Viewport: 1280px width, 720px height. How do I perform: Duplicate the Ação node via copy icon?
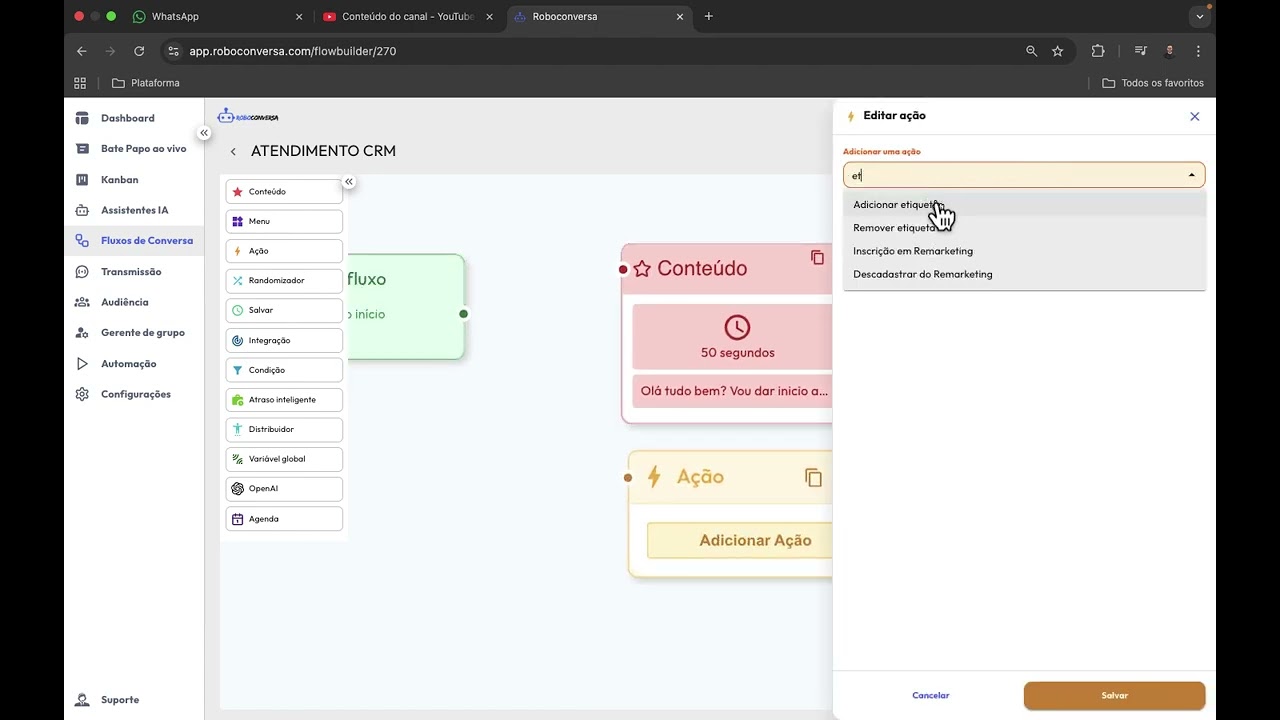[814, 478]
